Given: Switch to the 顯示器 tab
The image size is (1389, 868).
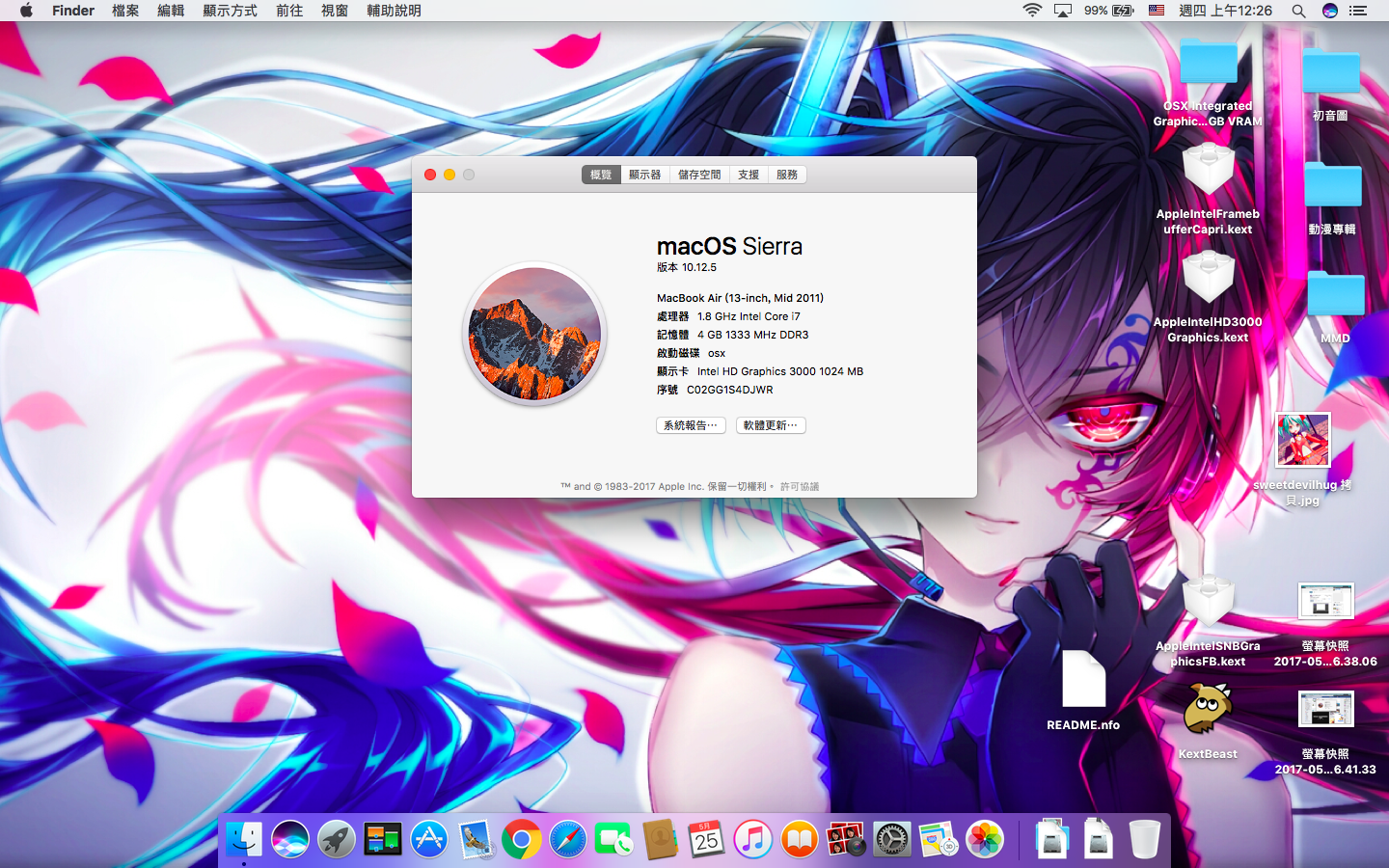Looking at the screenshot, I should pyautogui.click(x=645, y=175).
